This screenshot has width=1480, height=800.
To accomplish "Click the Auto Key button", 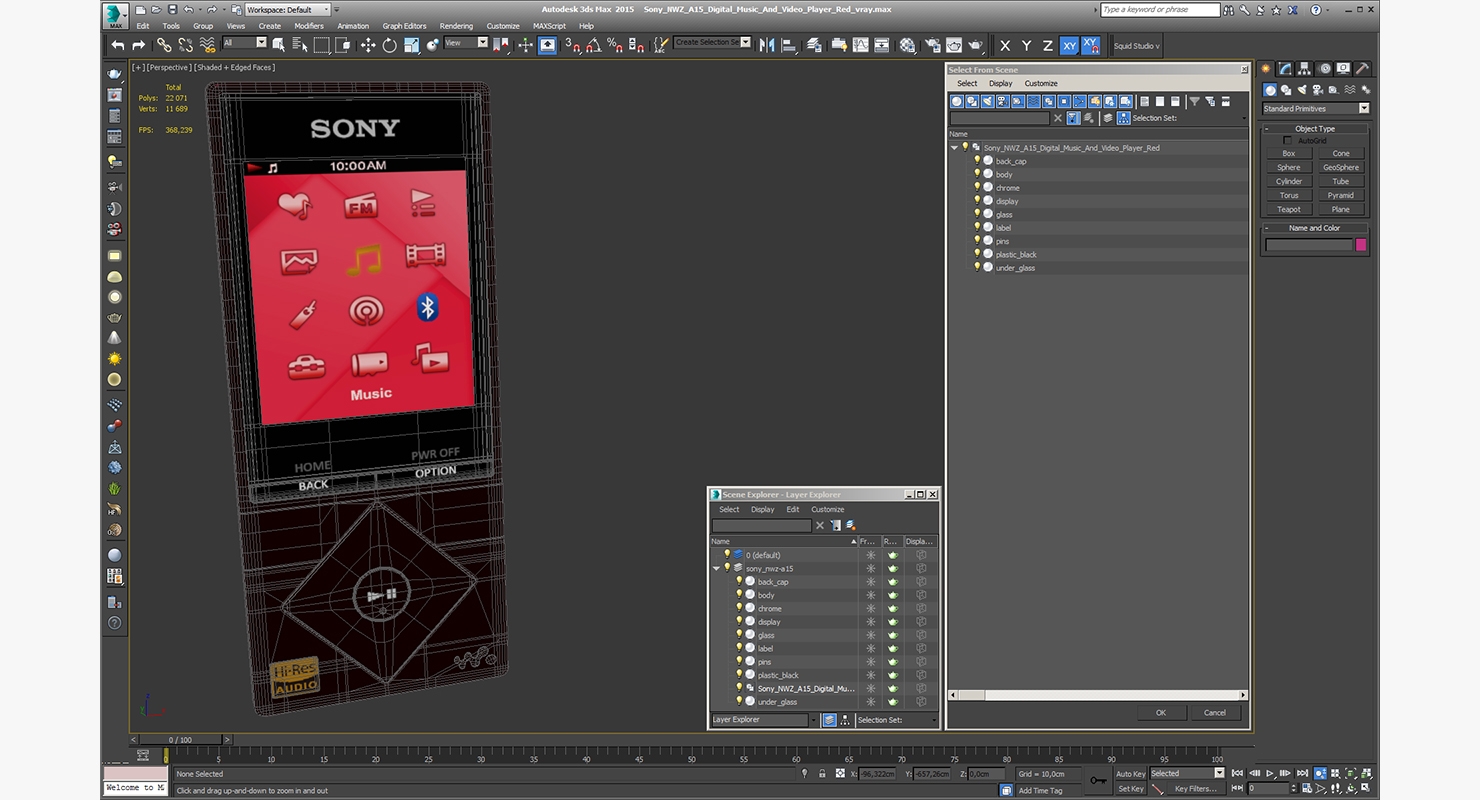I will 1130,774.
